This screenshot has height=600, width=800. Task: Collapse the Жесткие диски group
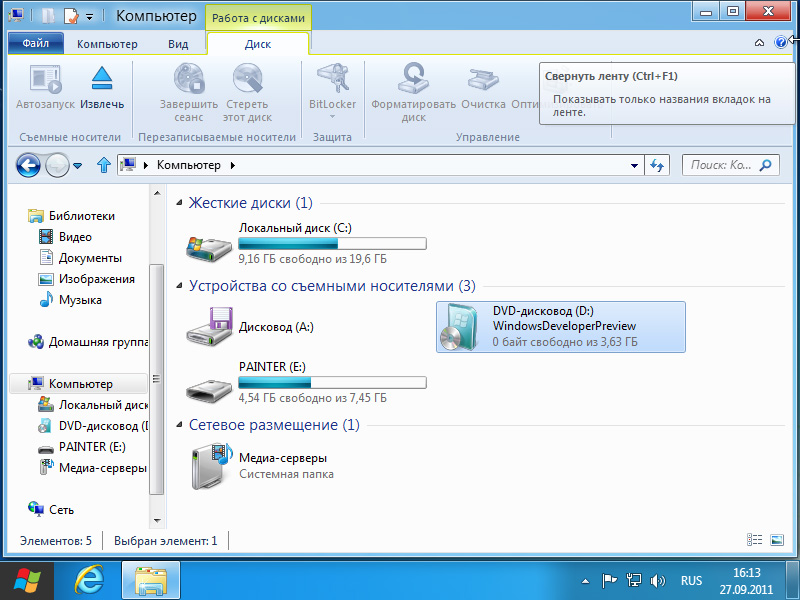click(179, 203)
